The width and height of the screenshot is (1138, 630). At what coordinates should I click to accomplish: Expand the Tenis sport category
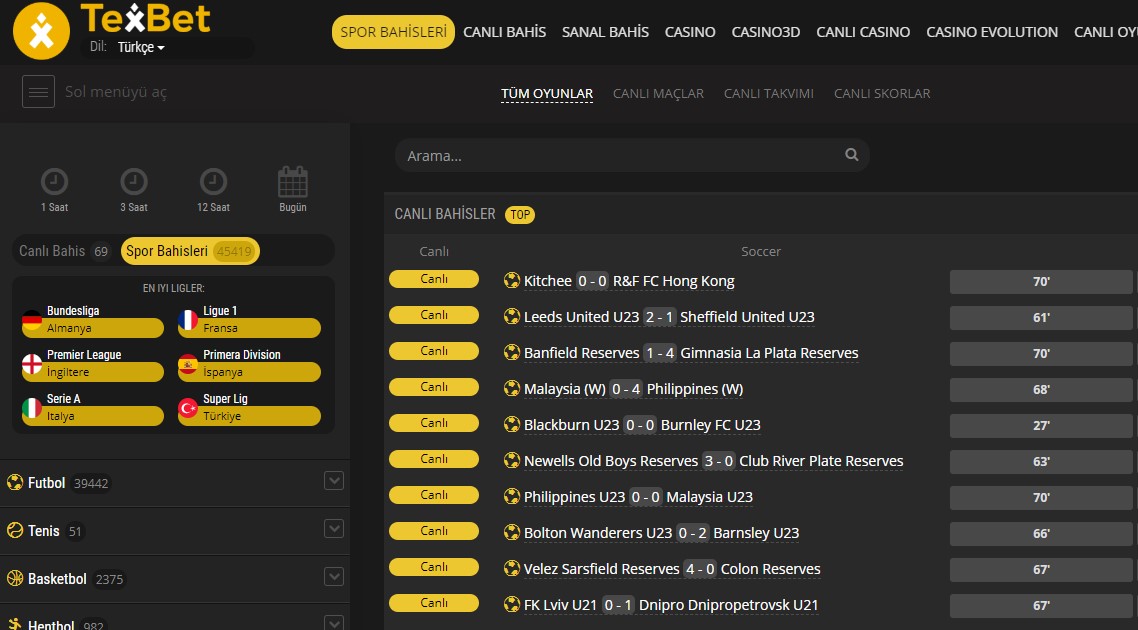click(334, 530)
